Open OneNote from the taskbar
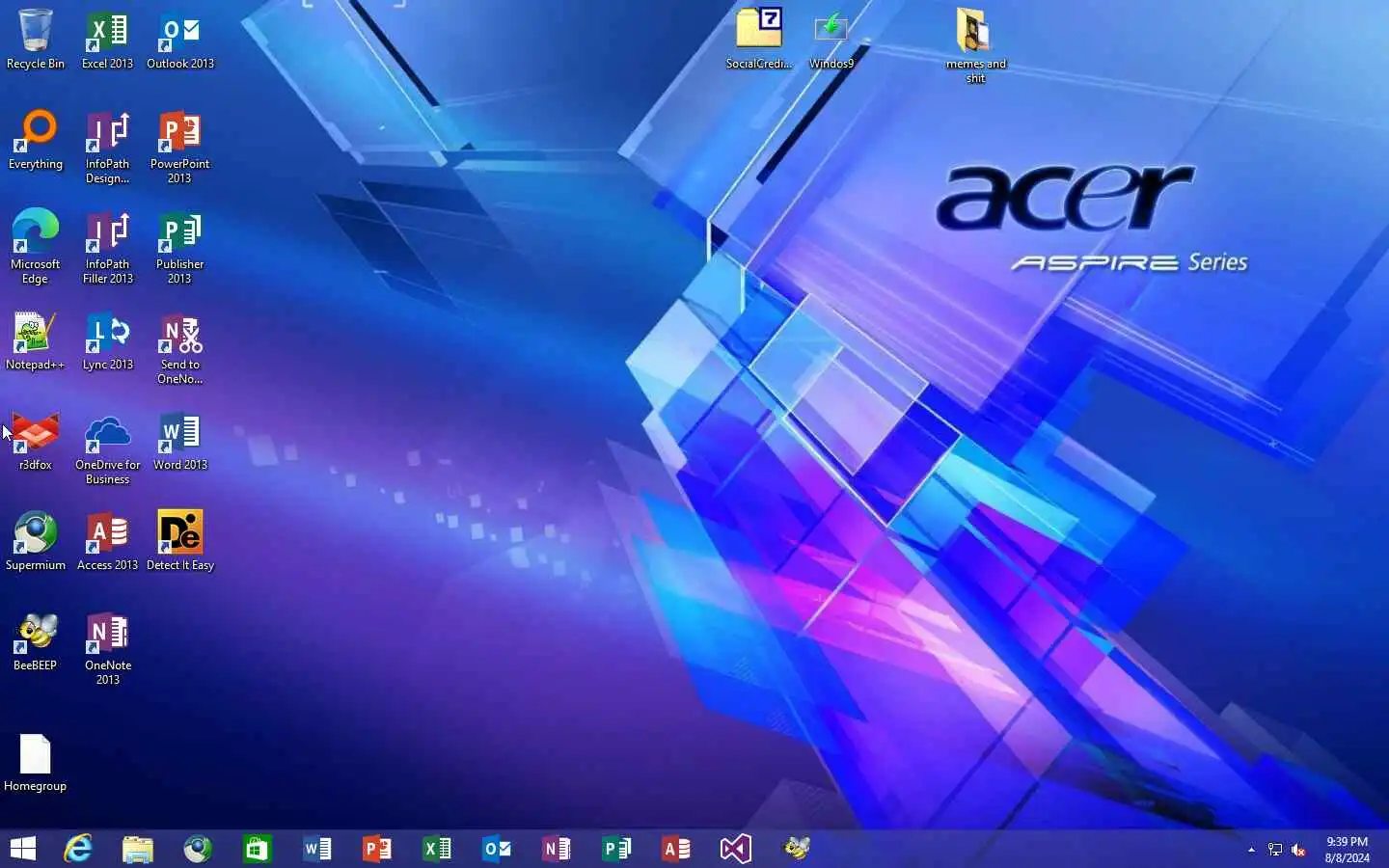 [x=557, y=849]
